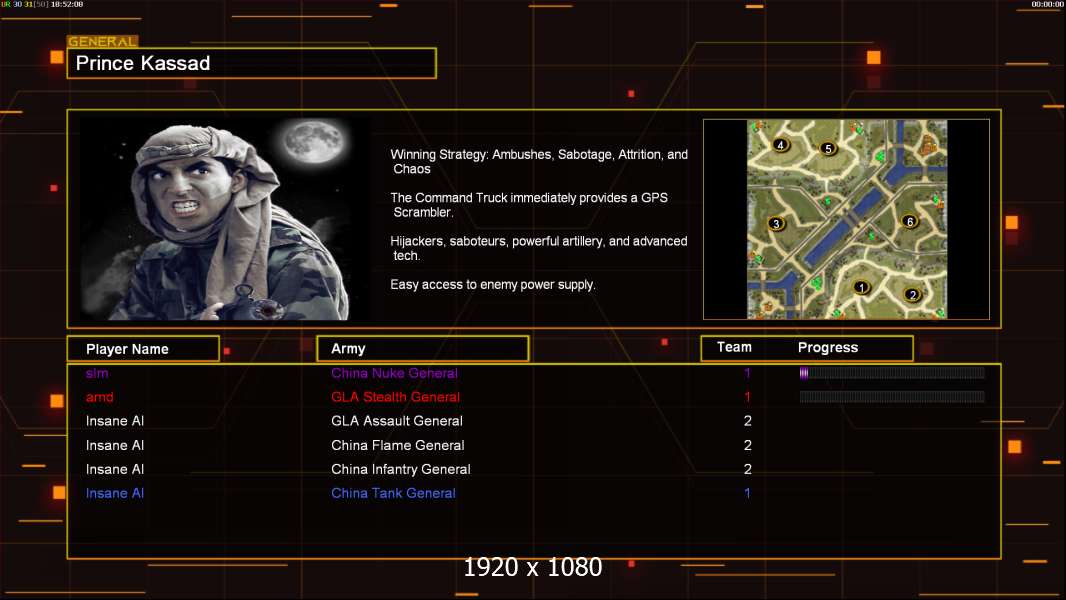The height and width of the screenshot is (600, 1066).
Task: Click the Player Name column header
Action: click(143, 349)
